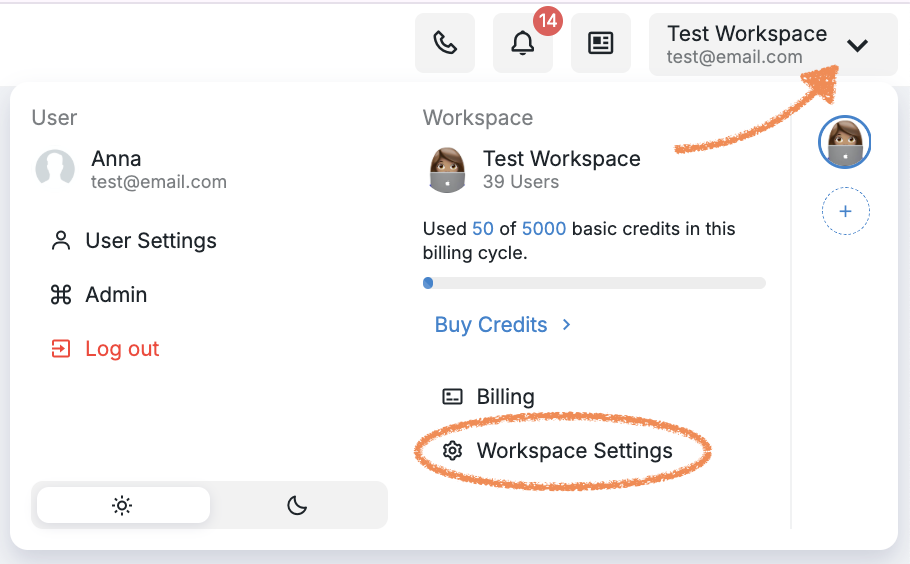Click the red Log out icon

[61, 349]
